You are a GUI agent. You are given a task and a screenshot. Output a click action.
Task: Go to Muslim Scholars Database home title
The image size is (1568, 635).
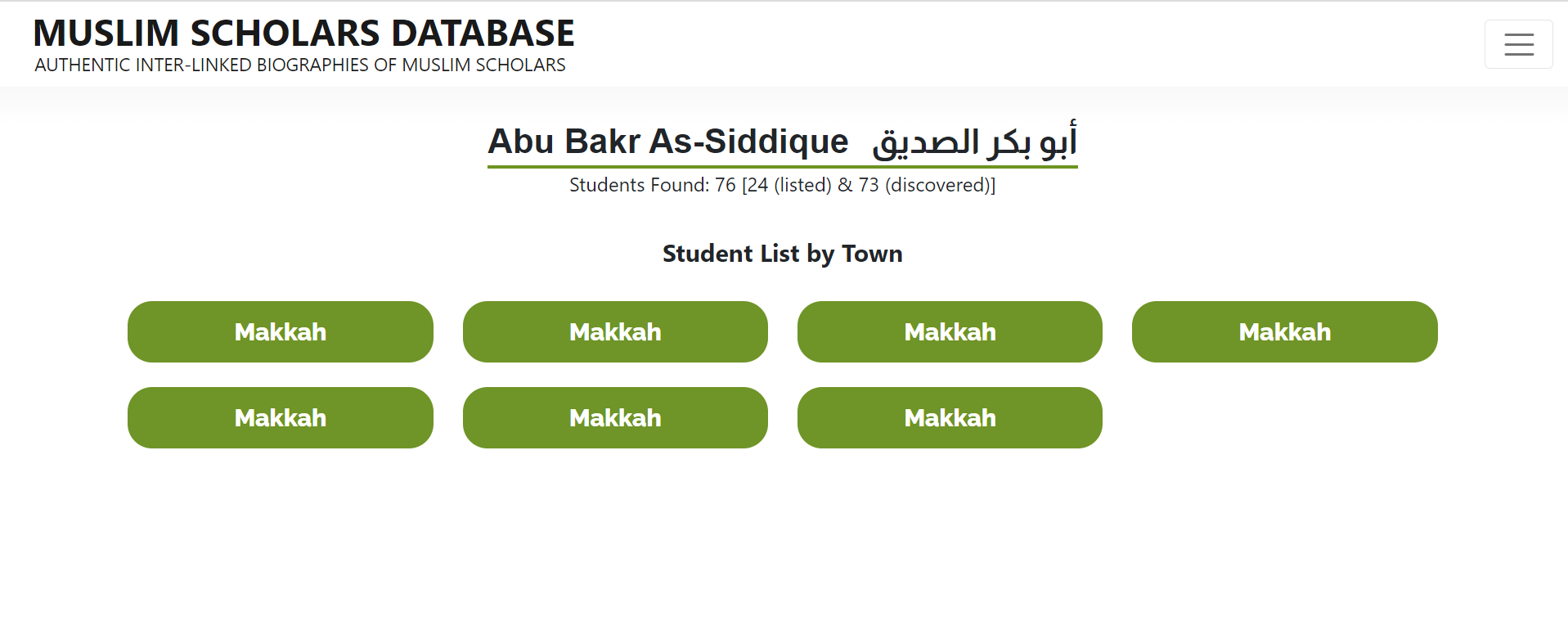303,34
